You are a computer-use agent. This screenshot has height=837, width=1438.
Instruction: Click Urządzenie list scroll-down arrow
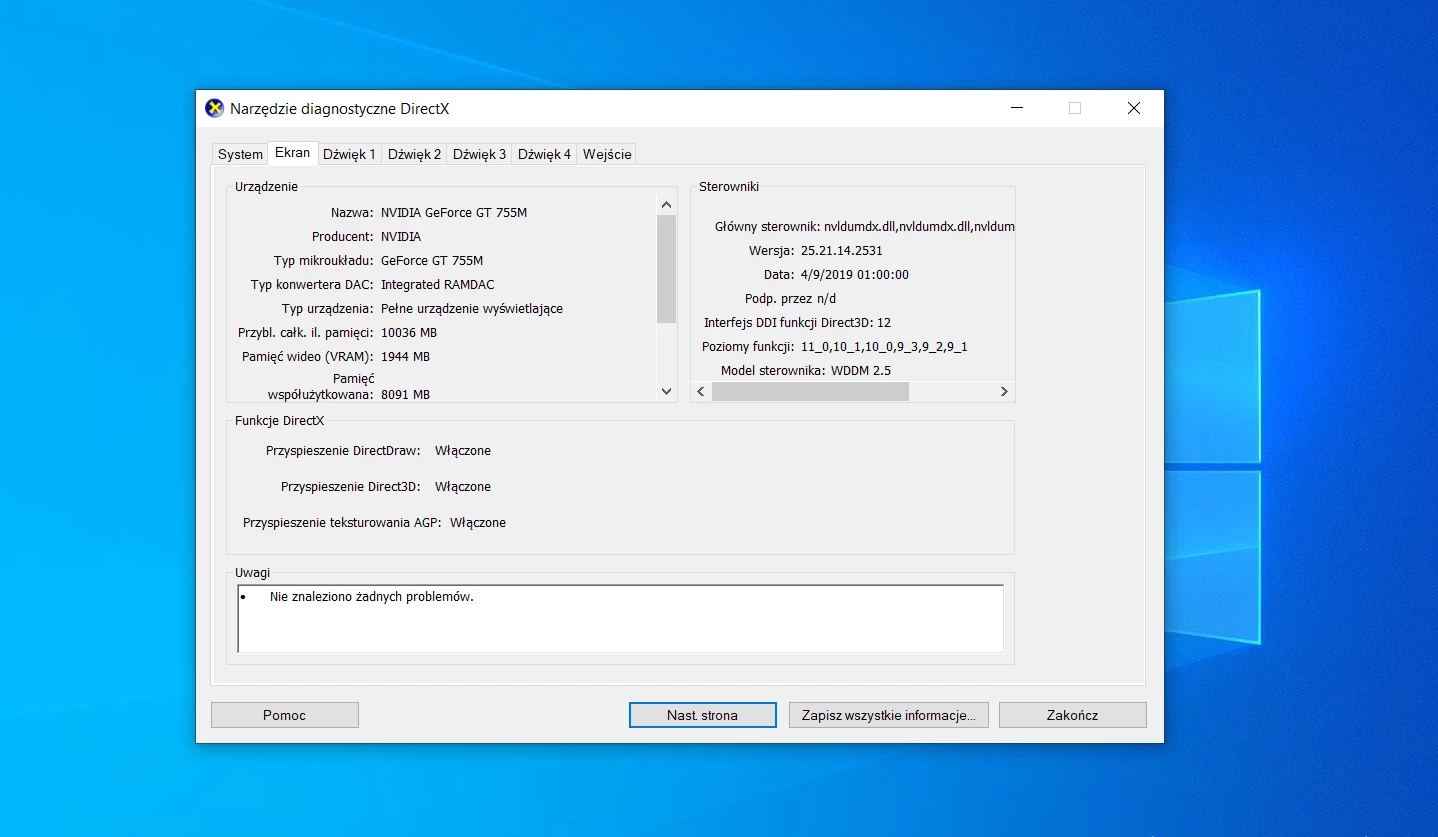pyautogui.click(x=667, y=392)
